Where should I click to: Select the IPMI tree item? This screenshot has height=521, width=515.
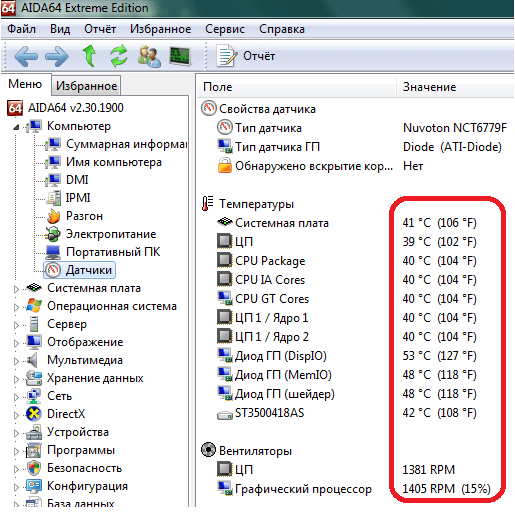click(78, 198)
